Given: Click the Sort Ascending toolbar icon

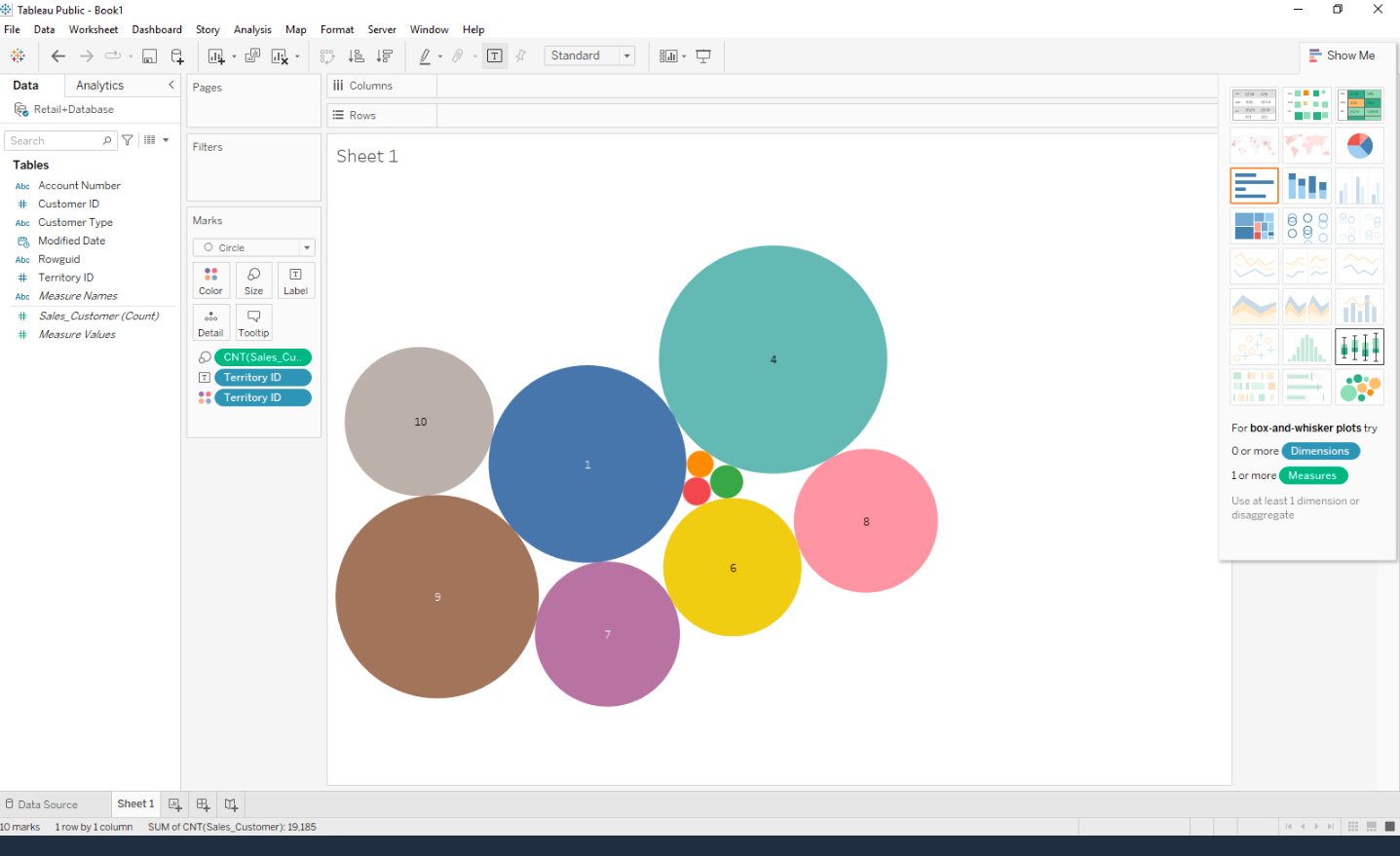Looking at the screenshot, I should 357,56.
